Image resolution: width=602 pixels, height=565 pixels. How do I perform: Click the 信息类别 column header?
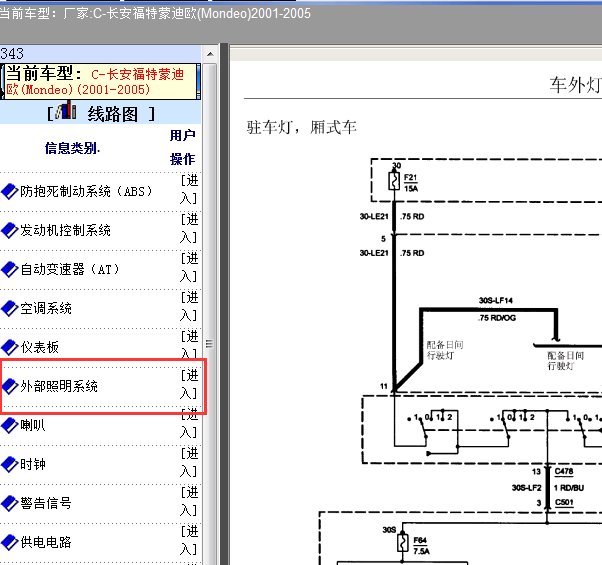pos(73,148)
